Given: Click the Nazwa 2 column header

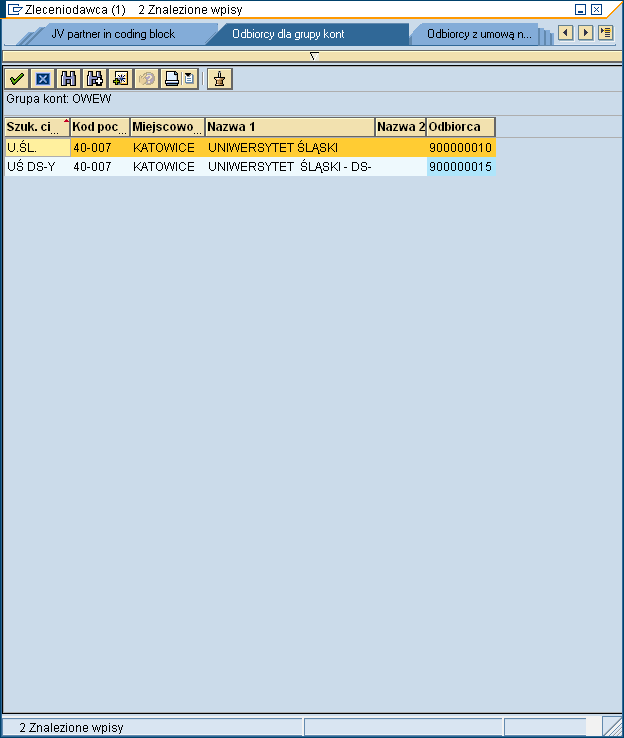Looking at the screenshot, I should pyautogui.click(x=400, y=127).
